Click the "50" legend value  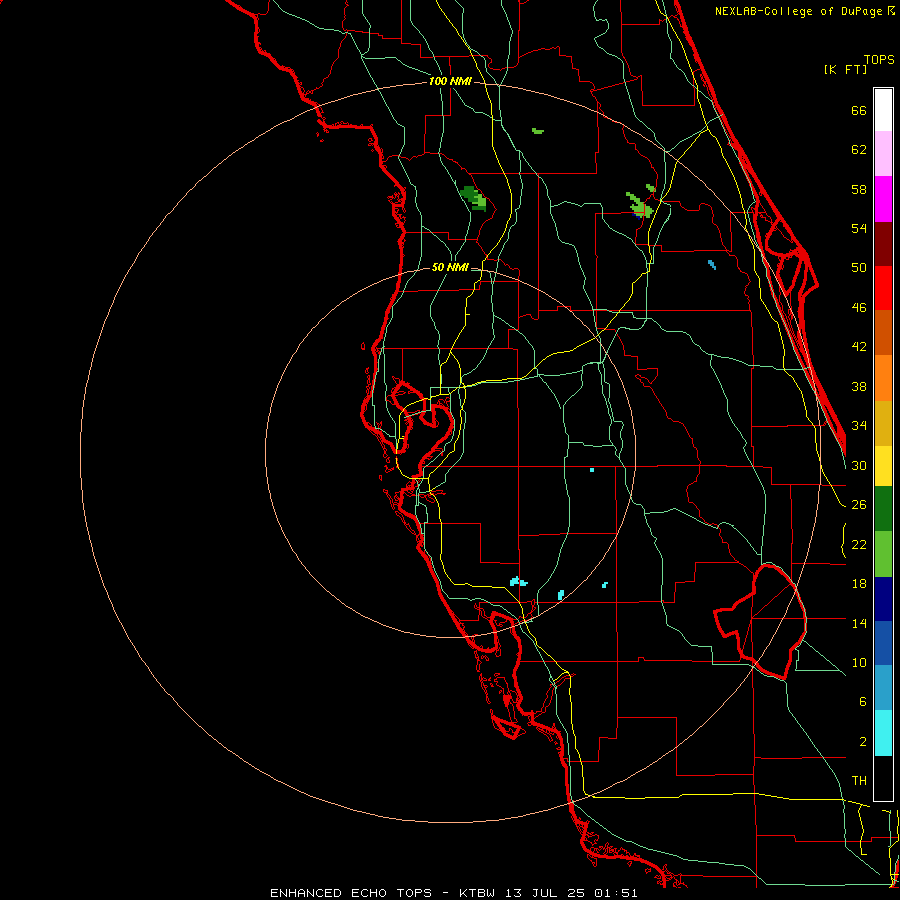pos(859,267)
